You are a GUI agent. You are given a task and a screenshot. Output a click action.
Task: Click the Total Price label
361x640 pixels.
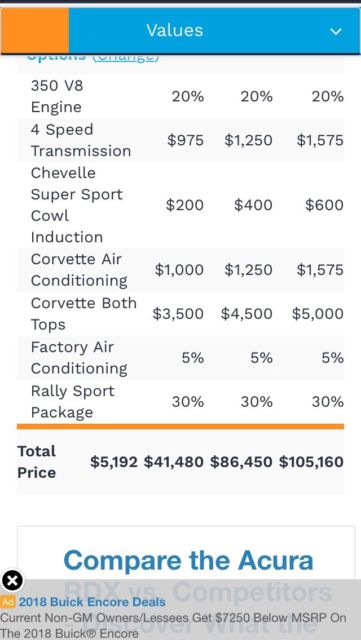pos(37,462)
